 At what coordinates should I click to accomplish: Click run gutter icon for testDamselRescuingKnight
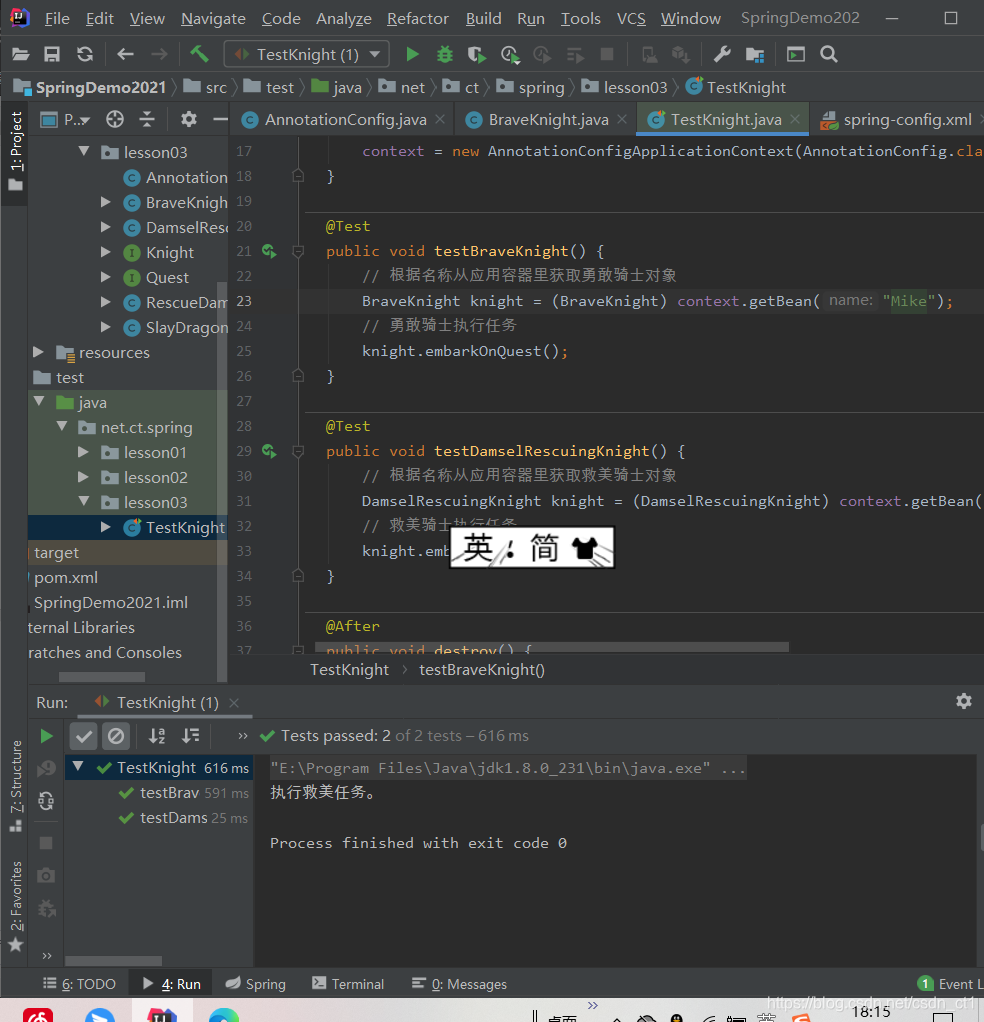(269, 451)
